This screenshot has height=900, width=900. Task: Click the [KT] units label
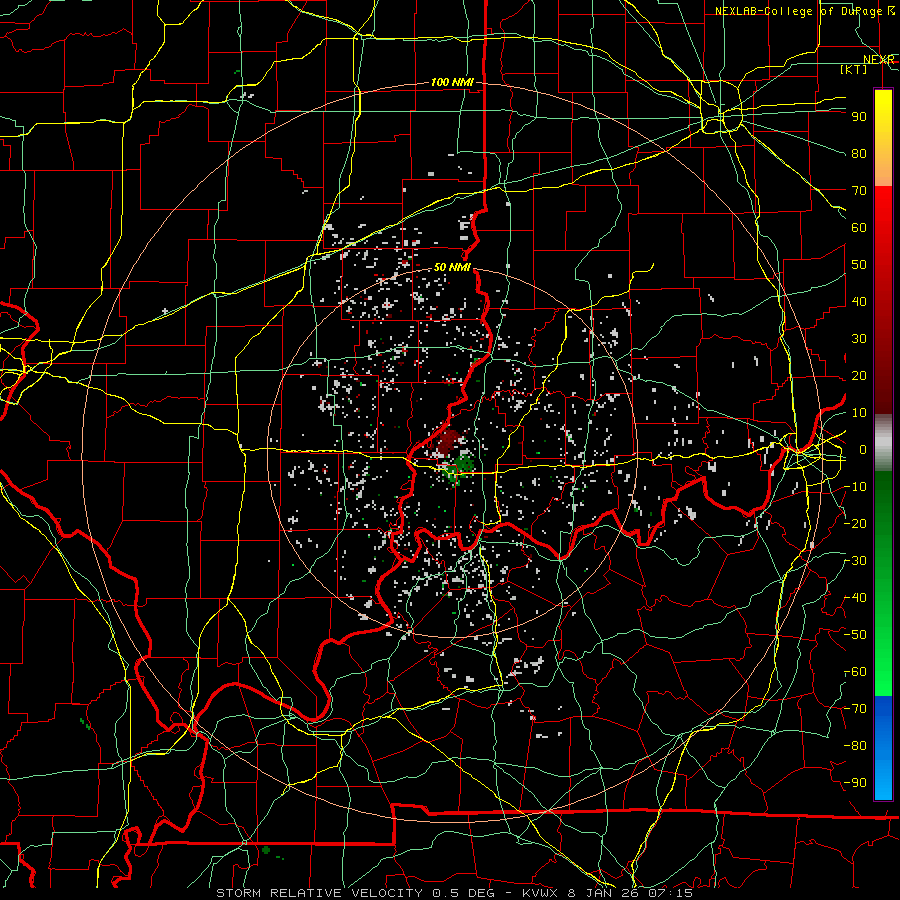(x=854, y=69)
